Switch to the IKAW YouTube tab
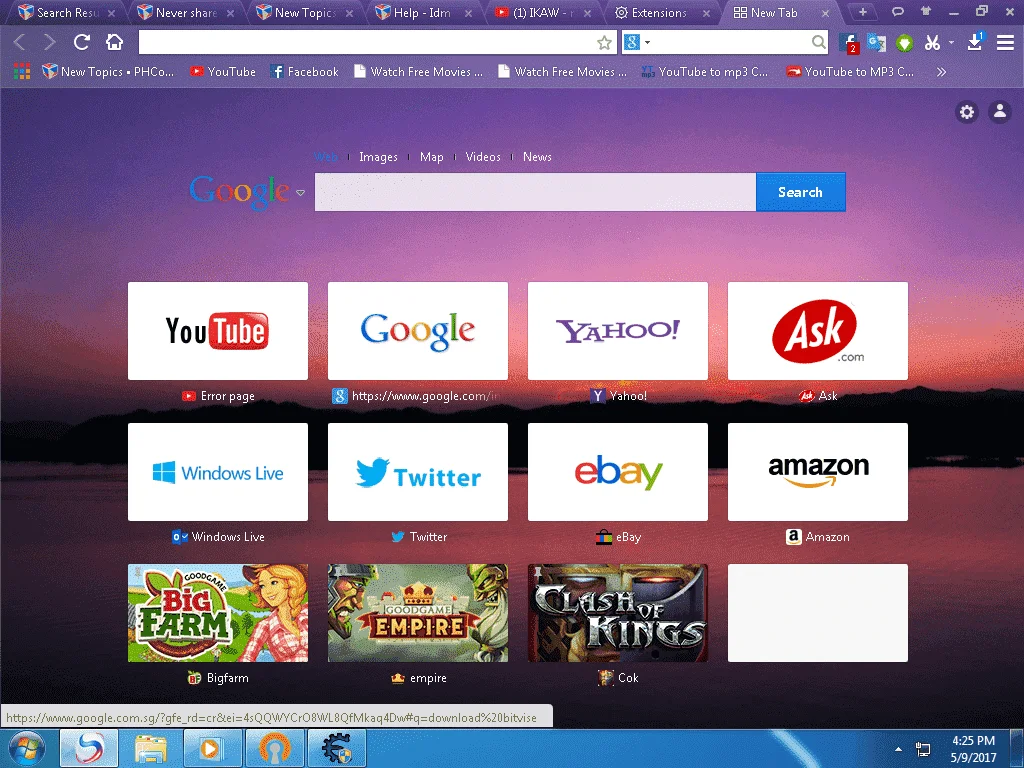Viewport: 1024px width, 768px height. point(543,12)
